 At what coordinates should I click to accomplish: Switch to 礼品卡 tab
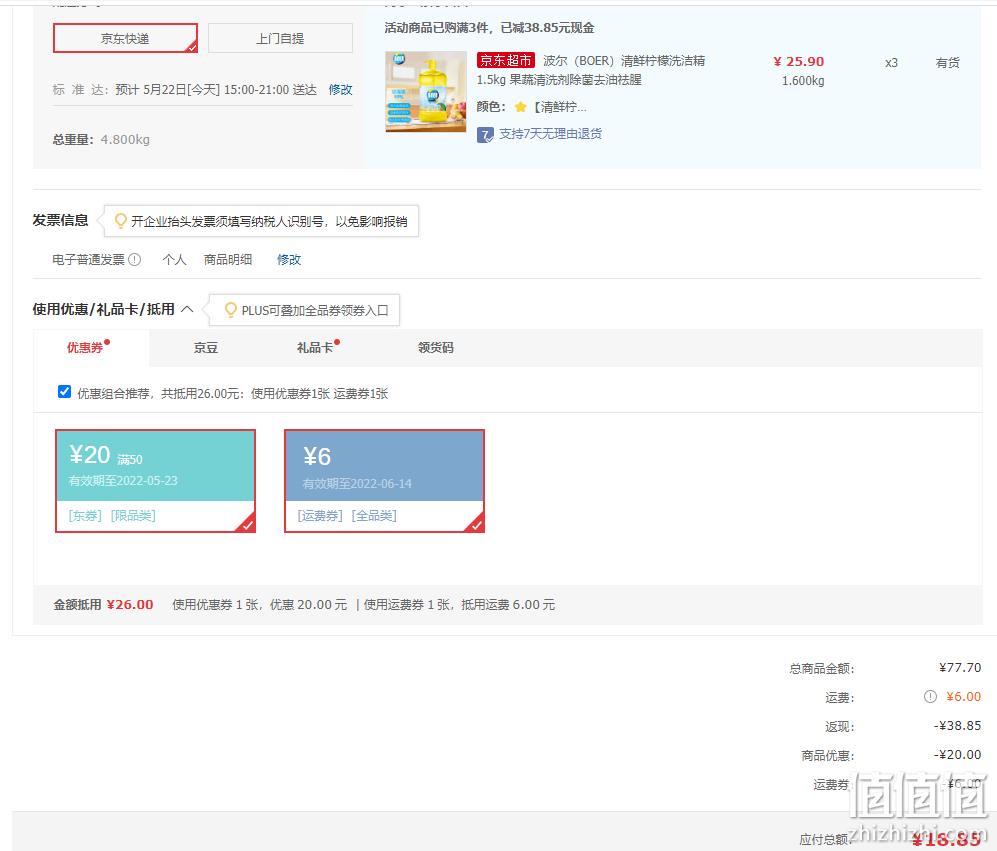[315, 347]
